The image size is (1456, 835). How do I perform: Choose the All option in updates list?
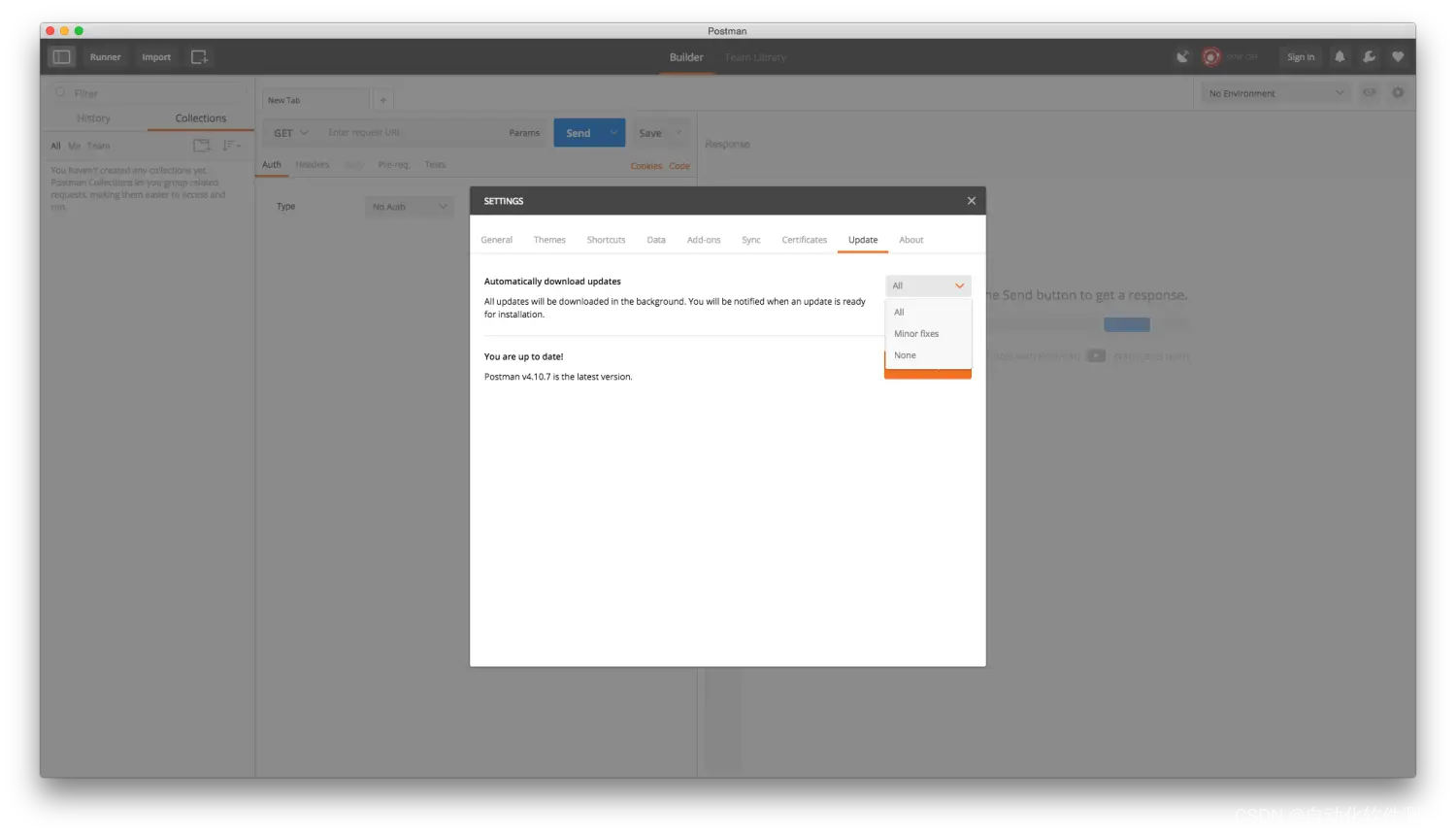coord(928,312)
